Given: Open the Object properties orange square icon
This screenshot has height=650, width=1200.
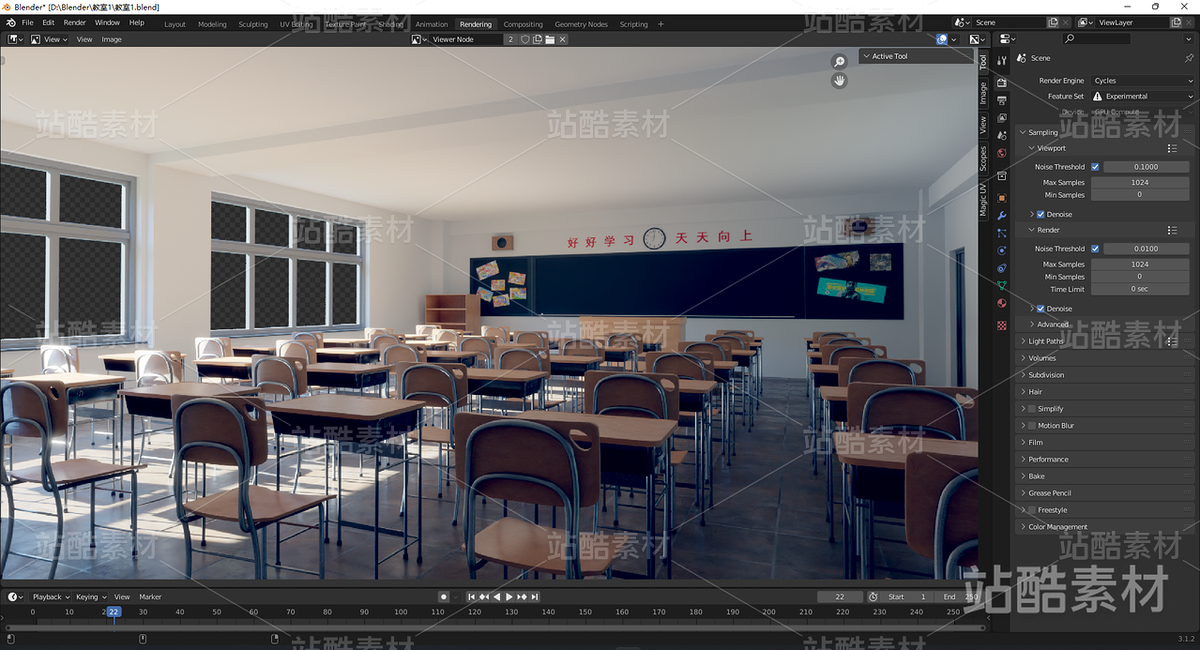Looking at the screenshot, I should point(1002,198).
